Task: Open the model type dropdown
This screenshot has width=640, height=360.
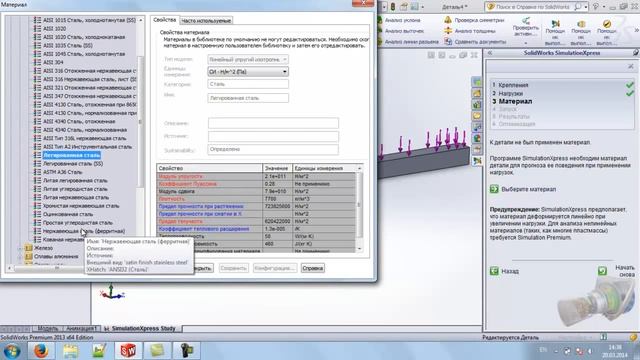Action: [x=248, y=59]
